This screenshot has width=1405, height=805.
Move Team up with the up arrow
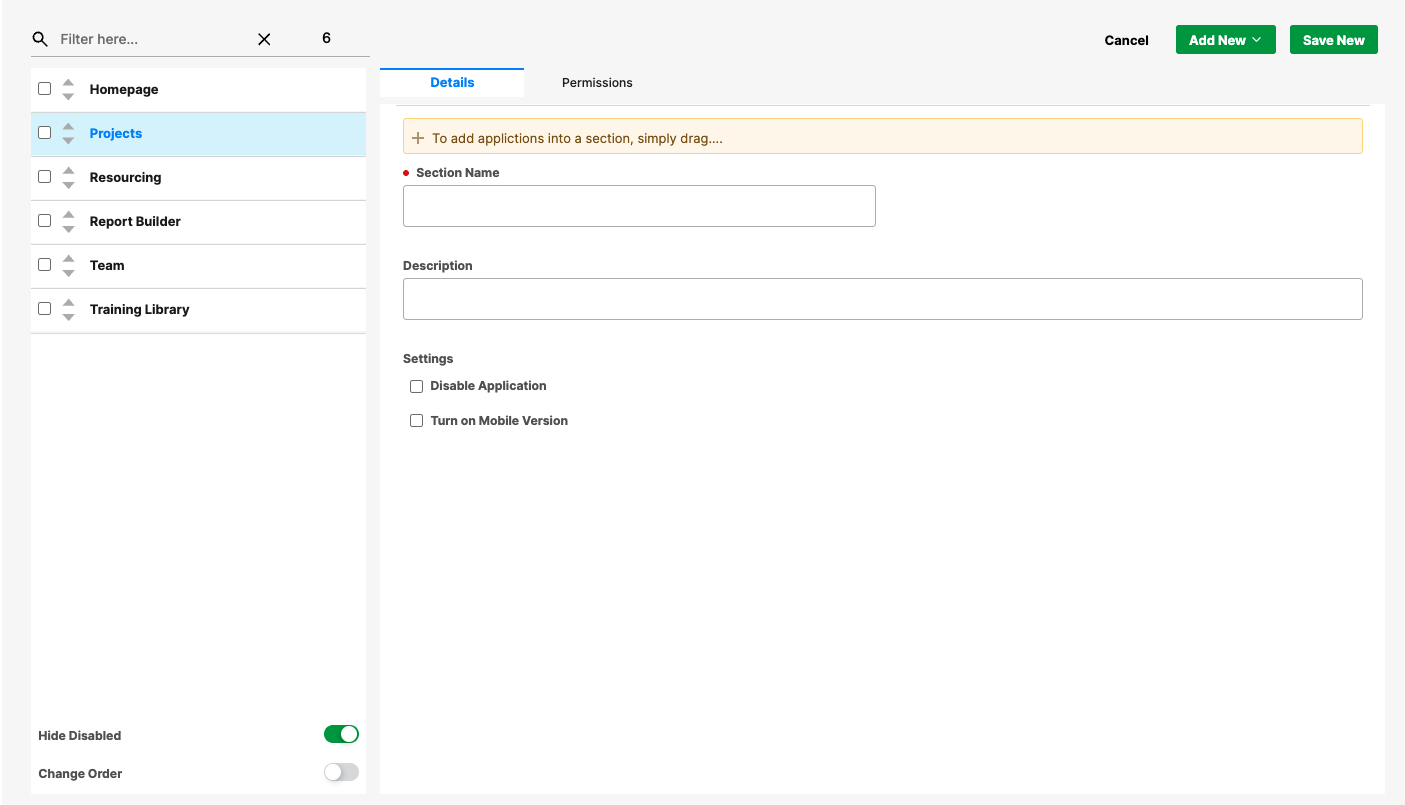coord(68,259)
